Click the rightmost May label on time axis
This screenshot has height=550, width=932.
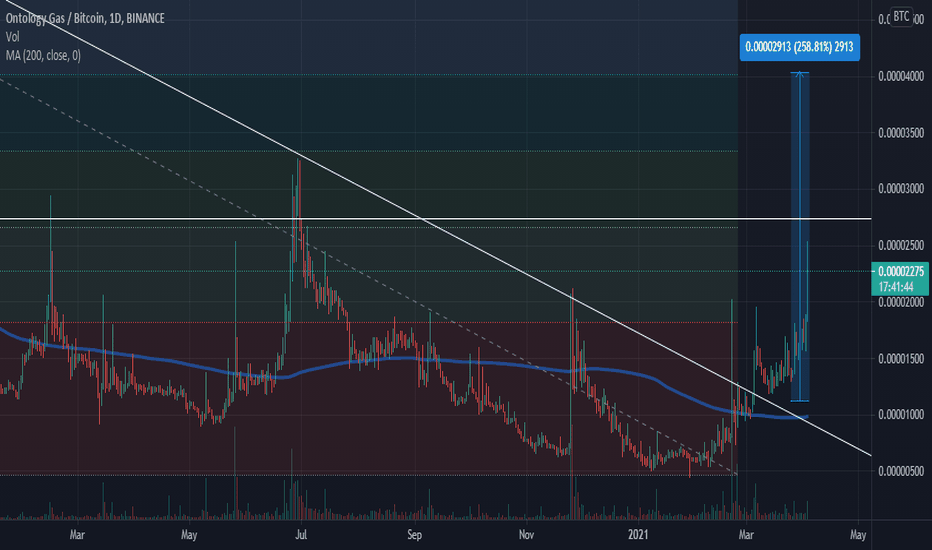tap(858, 535)
